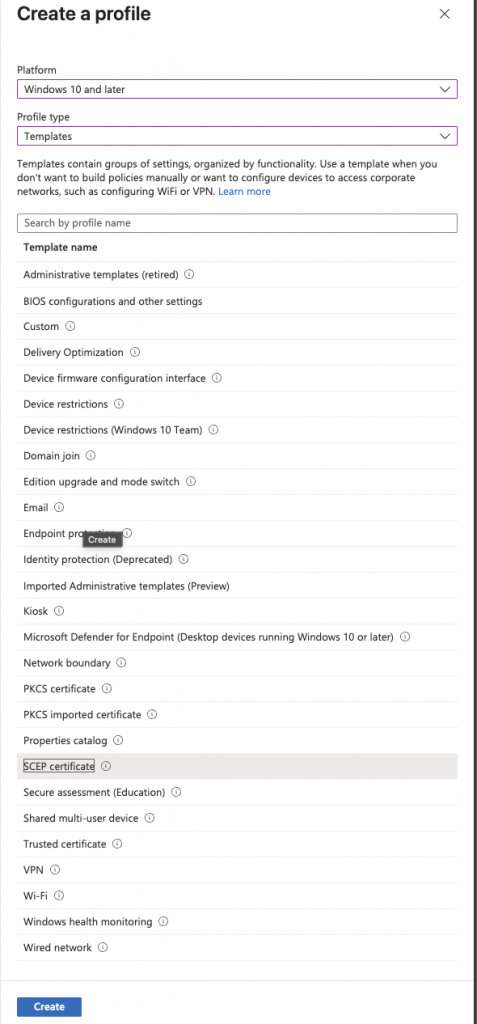Image resolution: width=477 pixels, height=1024 pixels.
Task: Click info icon beside Domain join
Action: coord(90,456)
